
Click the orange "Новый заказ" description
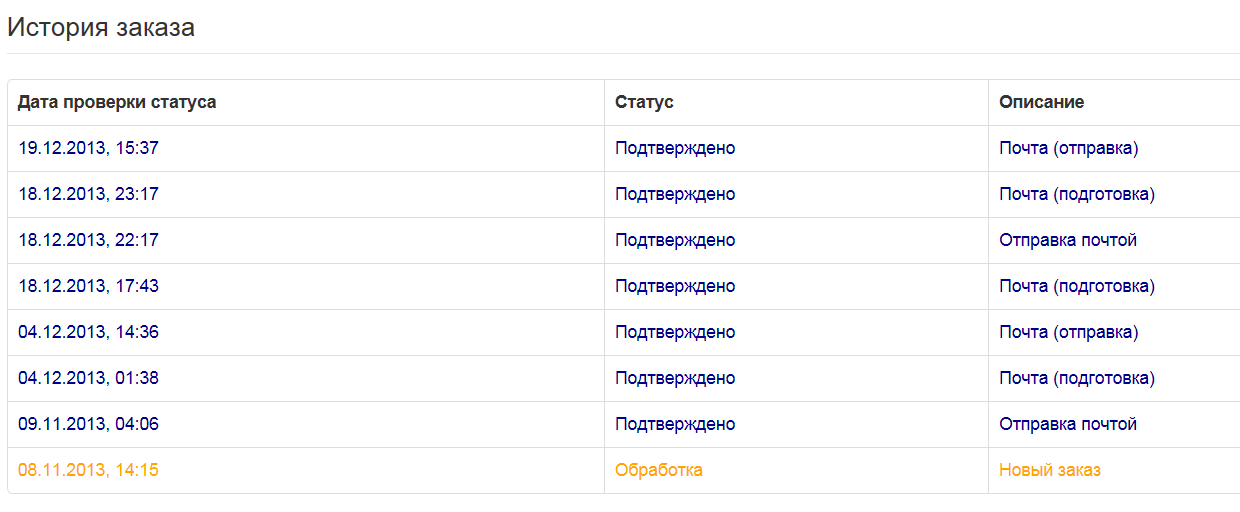pos(1050,470)
